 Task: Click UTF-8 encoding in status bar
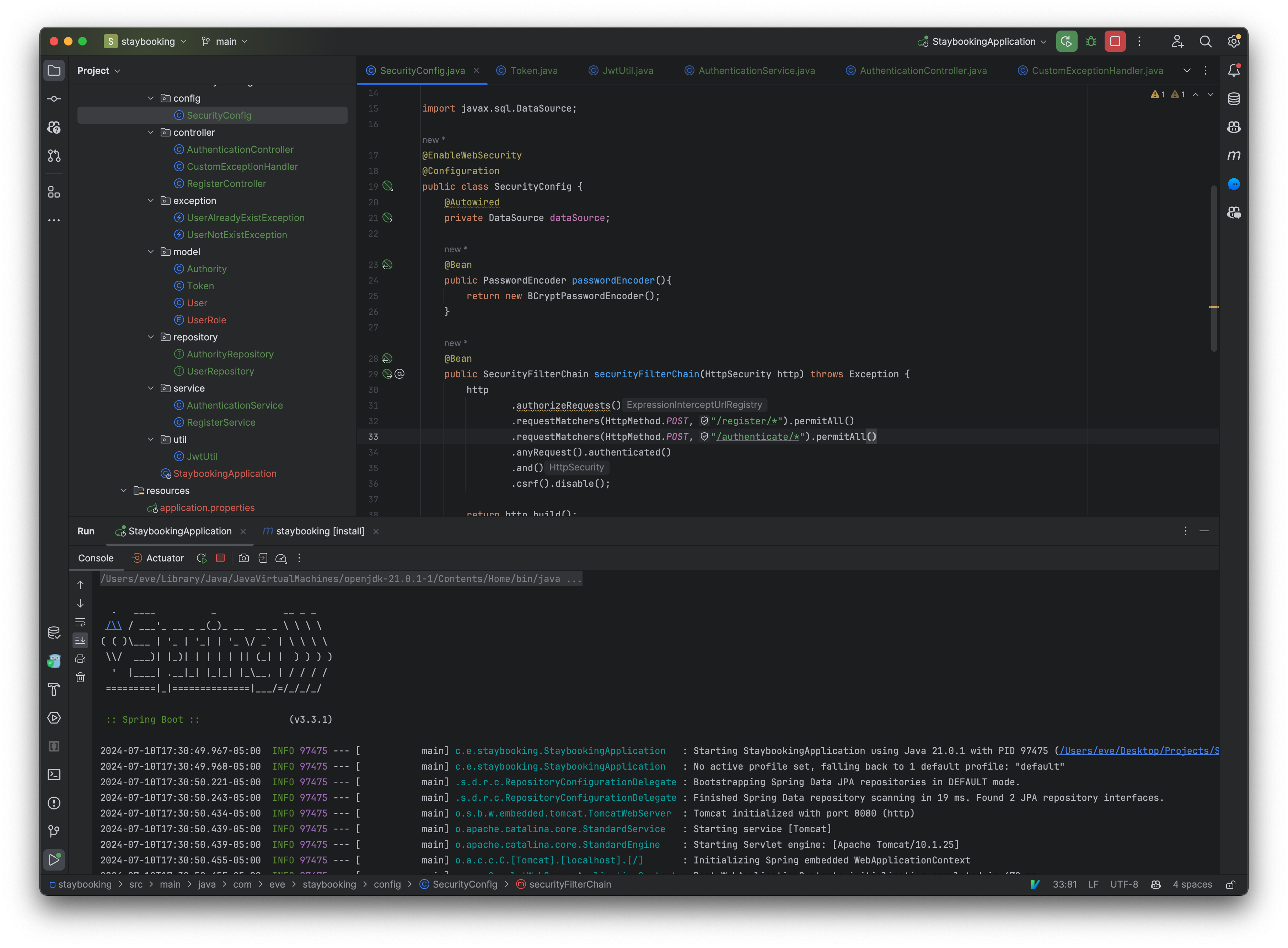(1124, 884)
